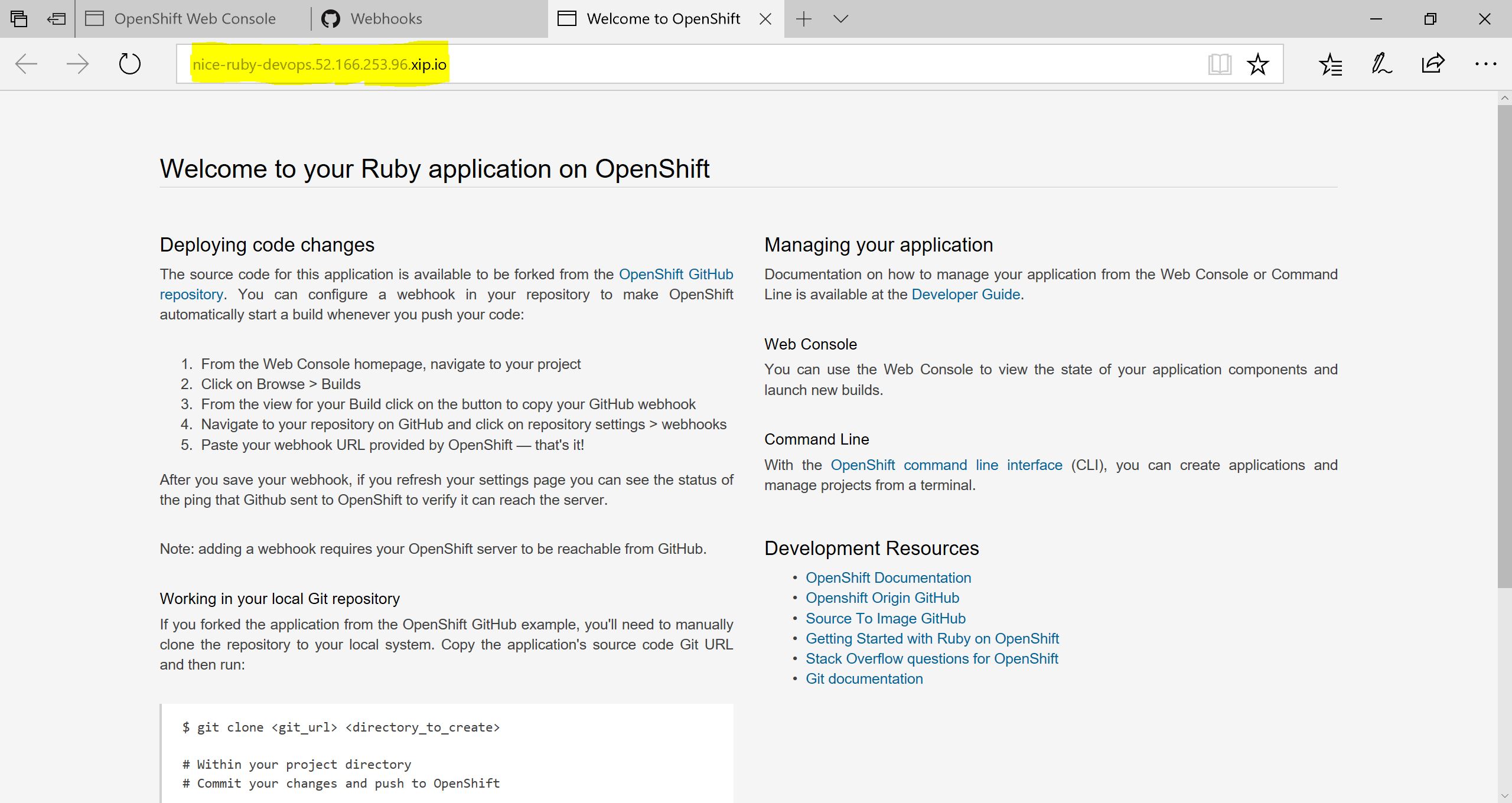The height and width of the screenshot is (803, 1512).
Task: Click the set tabs aside icon
Action: [56, 19]
